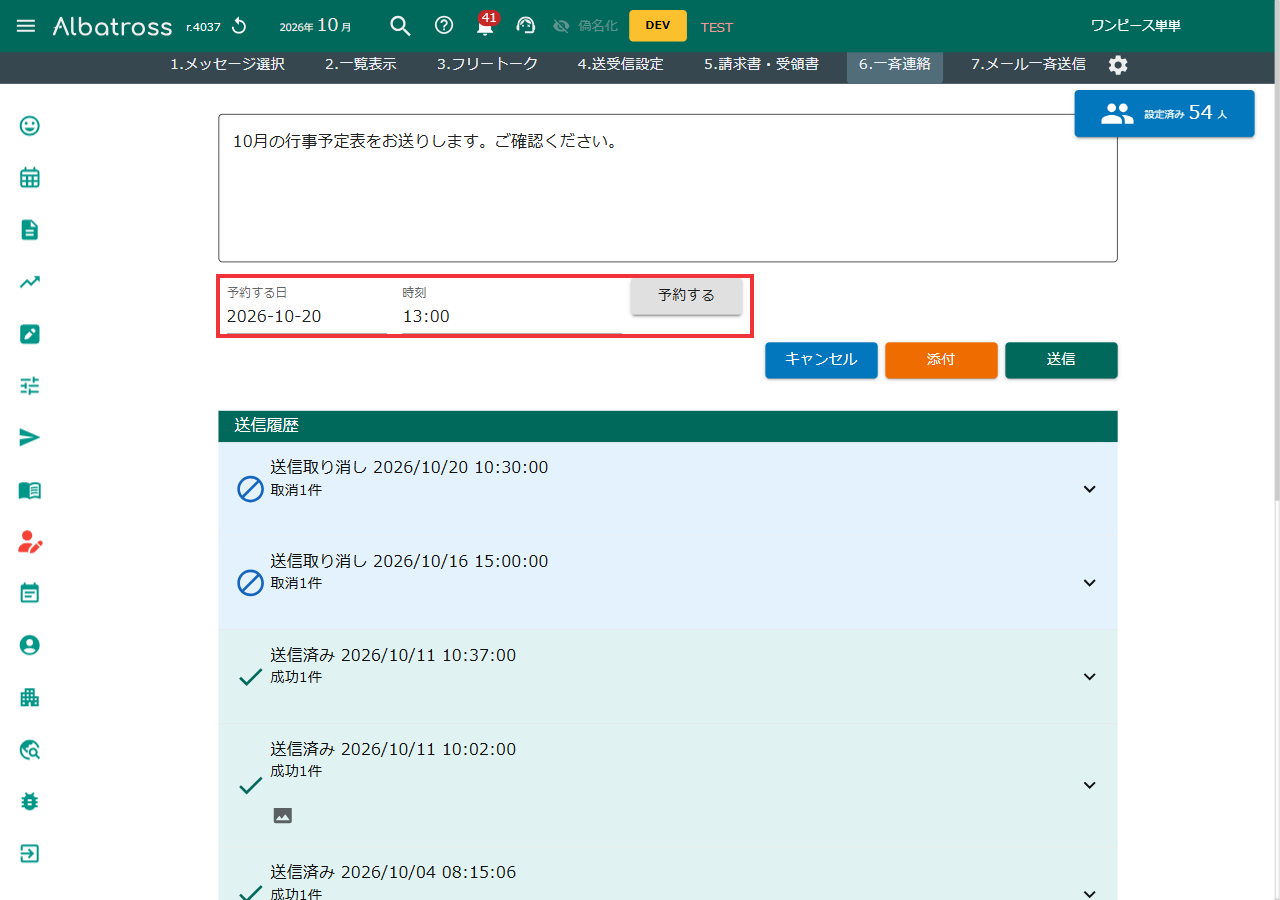Open the account circle sidebar icon
This screenshot has width=1280, height=900.
[30, 646]
